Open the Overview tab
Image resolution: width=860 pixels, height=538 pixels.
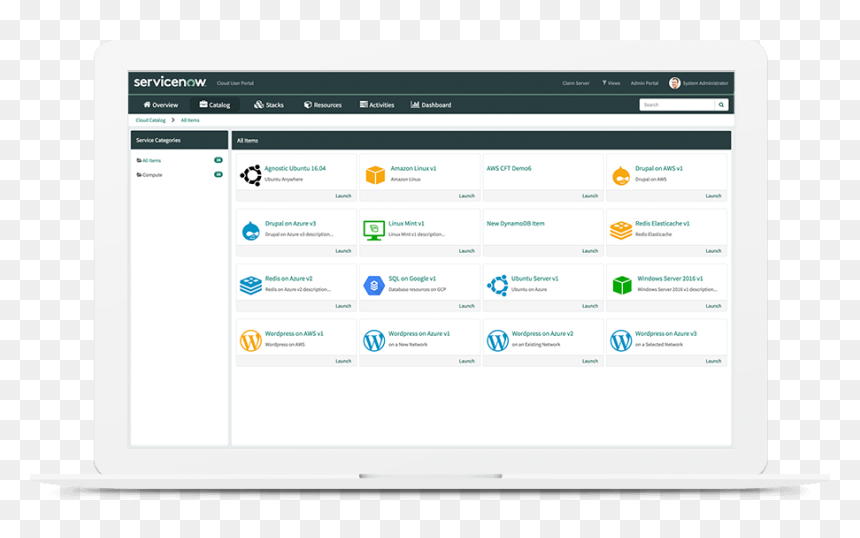coord(161,105)
